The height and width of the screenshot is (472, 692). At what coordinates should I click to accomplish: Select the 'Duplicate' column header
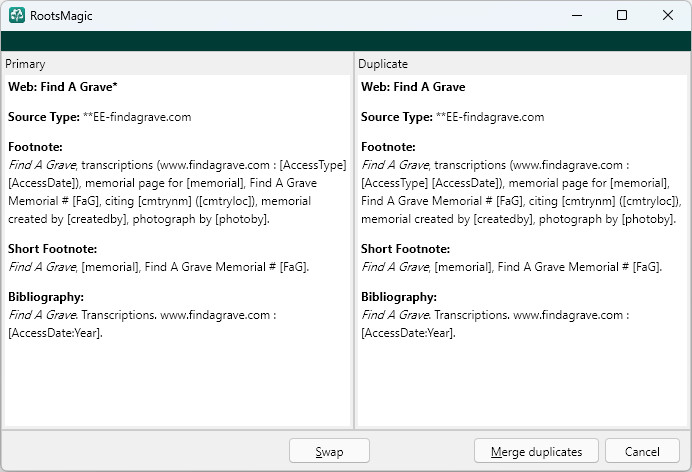pos(383,64)
